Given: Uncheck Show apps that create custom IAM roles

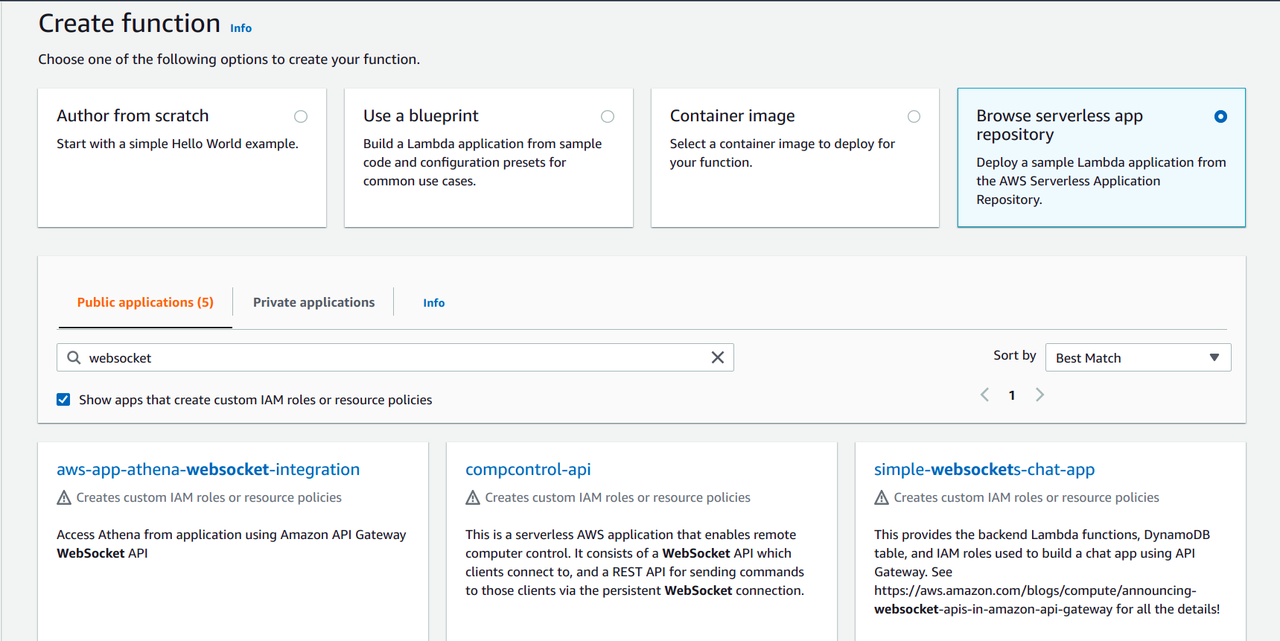Looking at the screenshot, I should coord(64,400).
